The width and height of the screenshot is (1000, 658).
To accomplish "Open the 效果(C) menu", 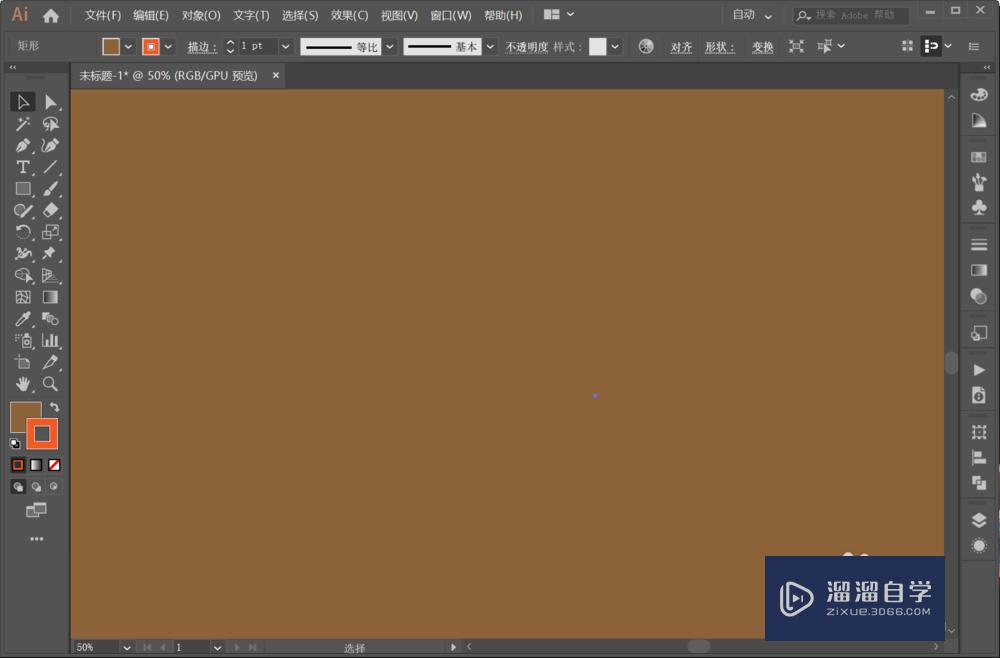I will [x=349, y=15].
